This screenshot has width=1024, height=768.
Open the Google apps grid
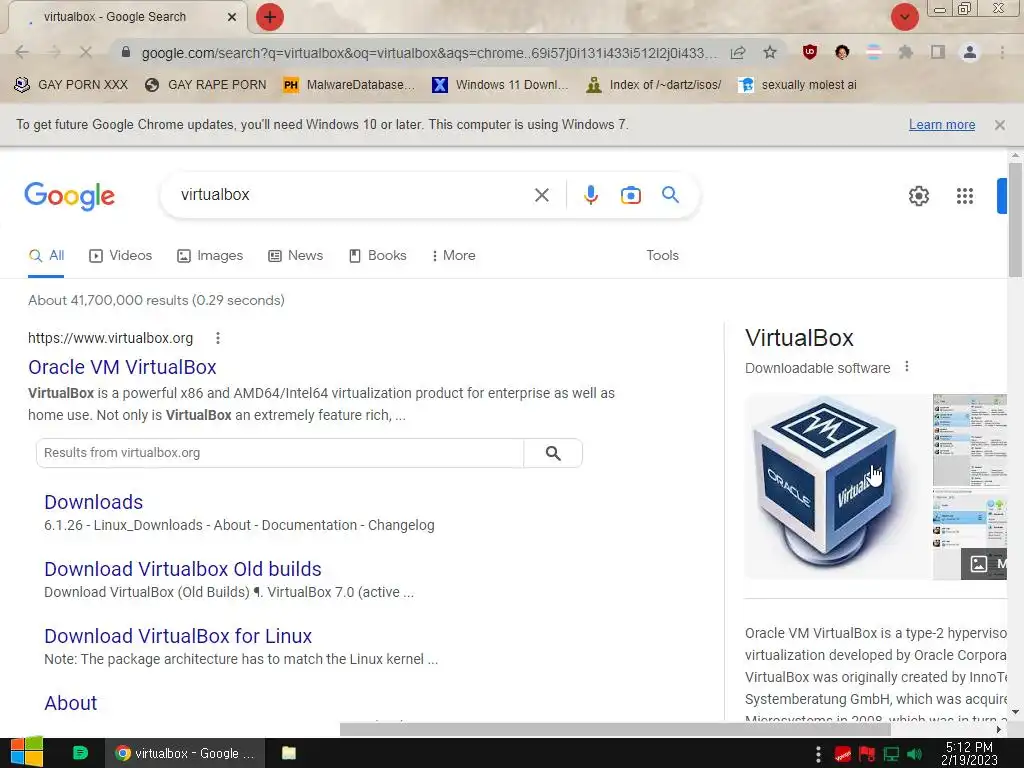965,196
